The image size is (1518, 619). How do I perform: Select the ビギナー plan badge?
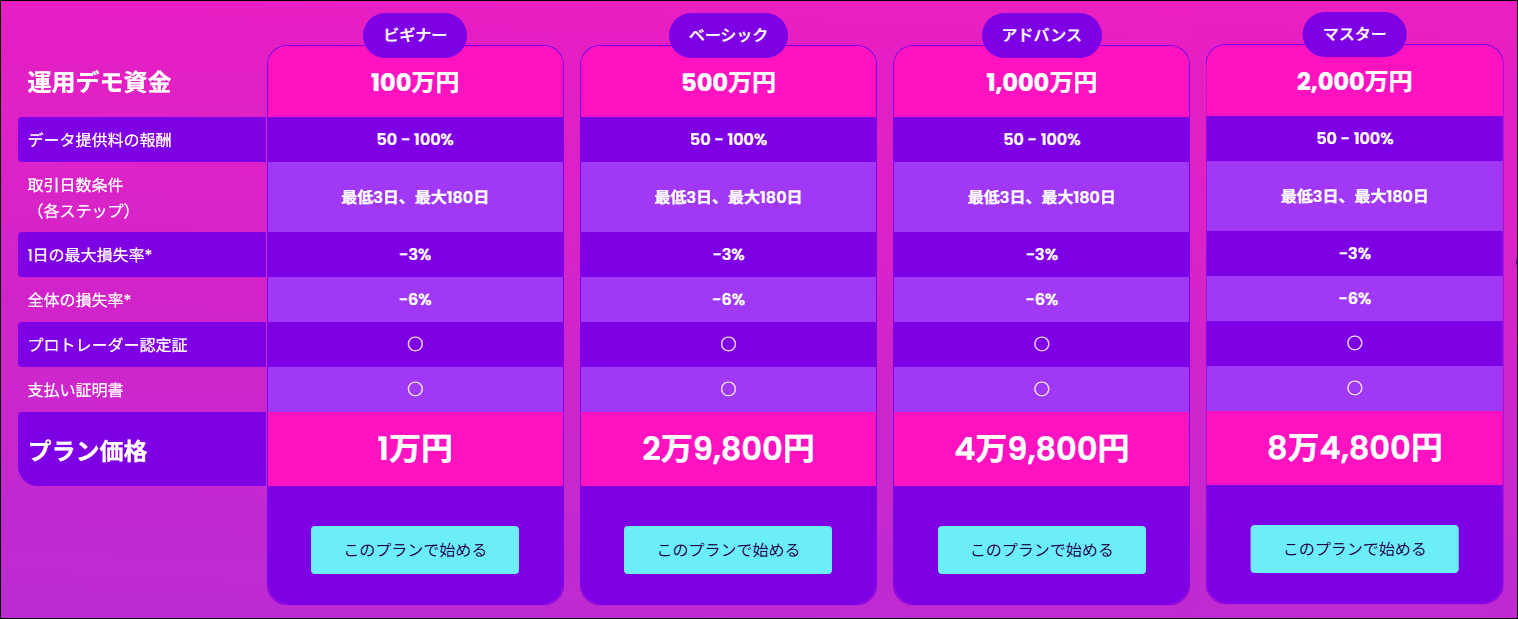(x=414, y=35)
